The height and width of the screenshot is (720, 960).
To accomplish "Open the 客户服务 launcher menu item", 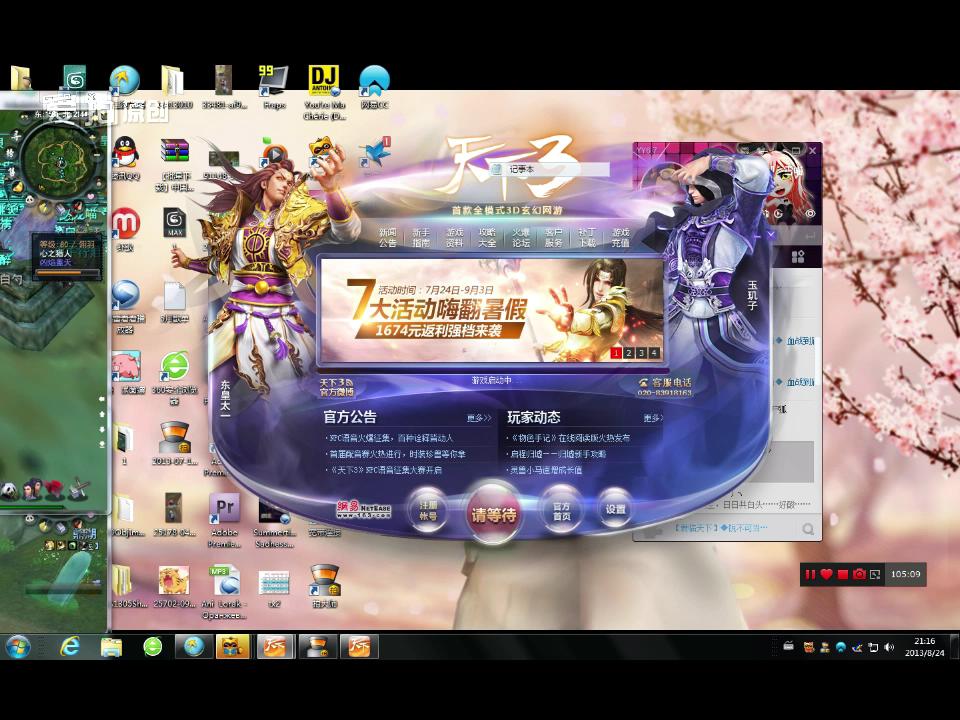I will [x=553, y=238].
